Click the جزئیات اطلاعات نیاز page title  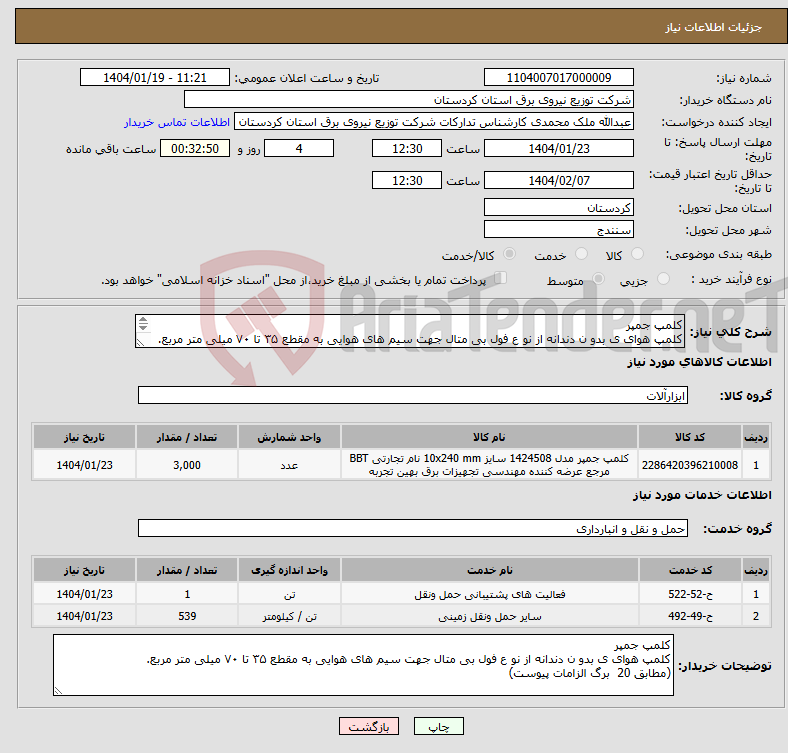pos(713,27)
